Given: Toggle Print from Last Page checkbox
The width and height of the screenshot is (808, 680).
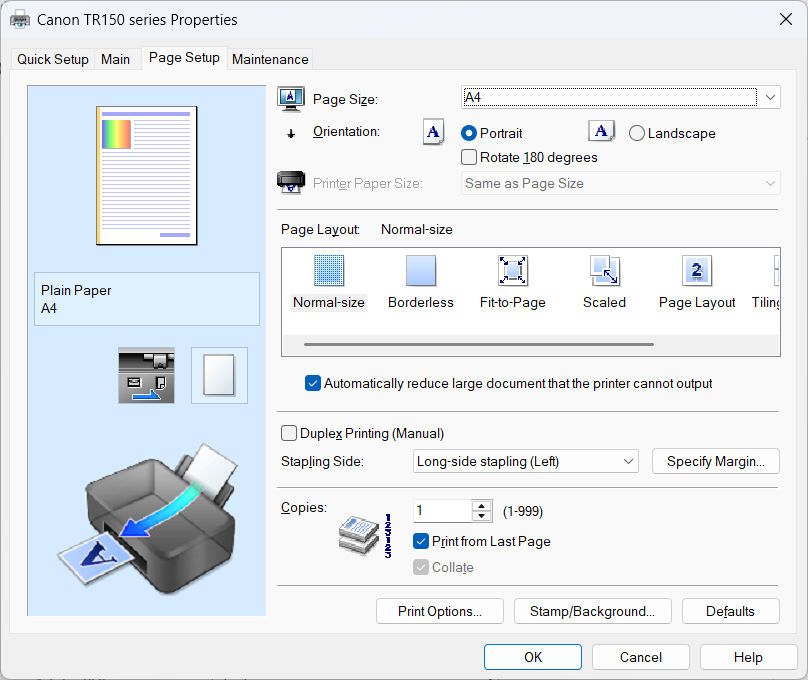Looking at the screenshot, I should pyautogui.click(x=421, y=541).
